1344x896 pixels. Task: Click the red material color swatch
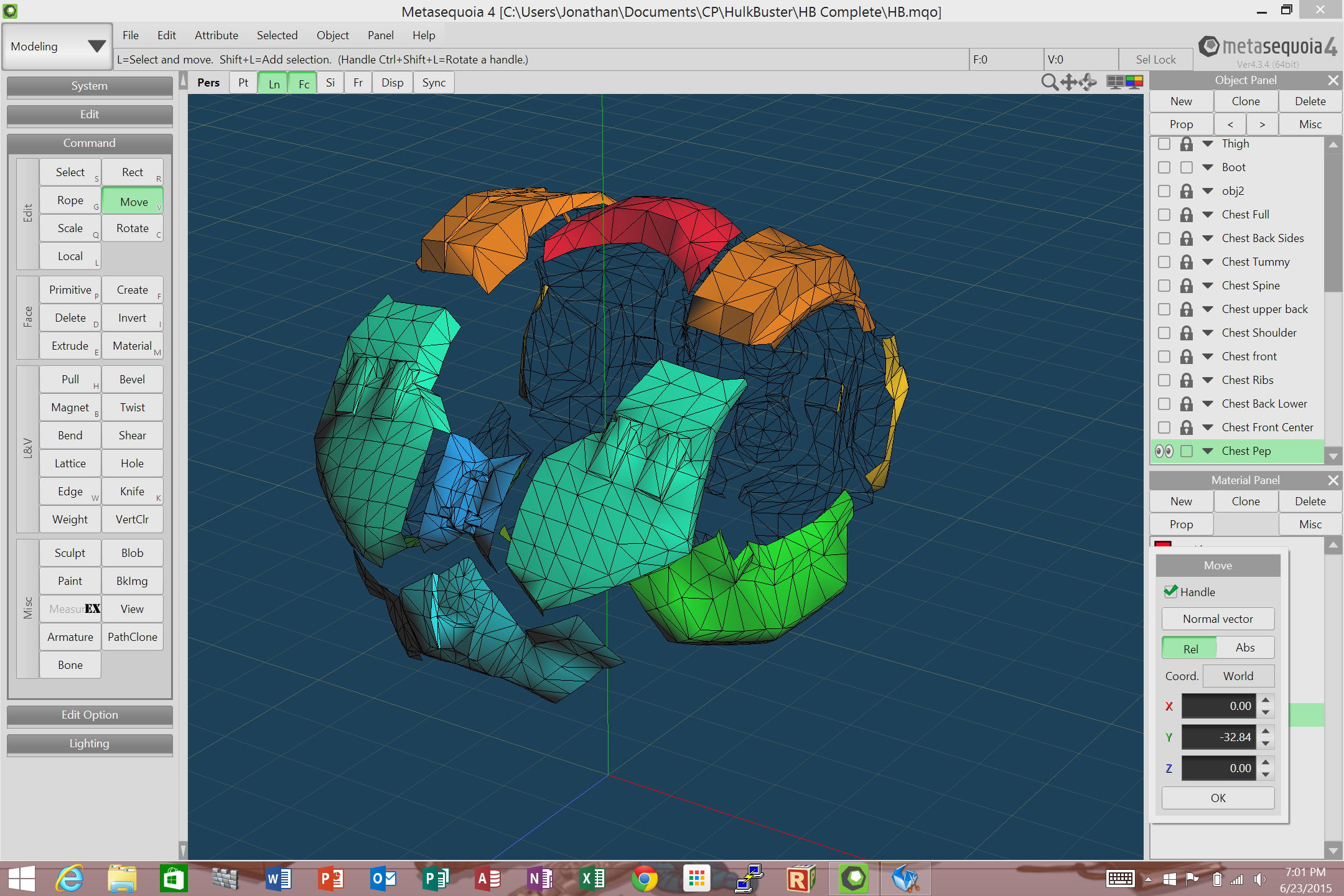[1163, 544]
